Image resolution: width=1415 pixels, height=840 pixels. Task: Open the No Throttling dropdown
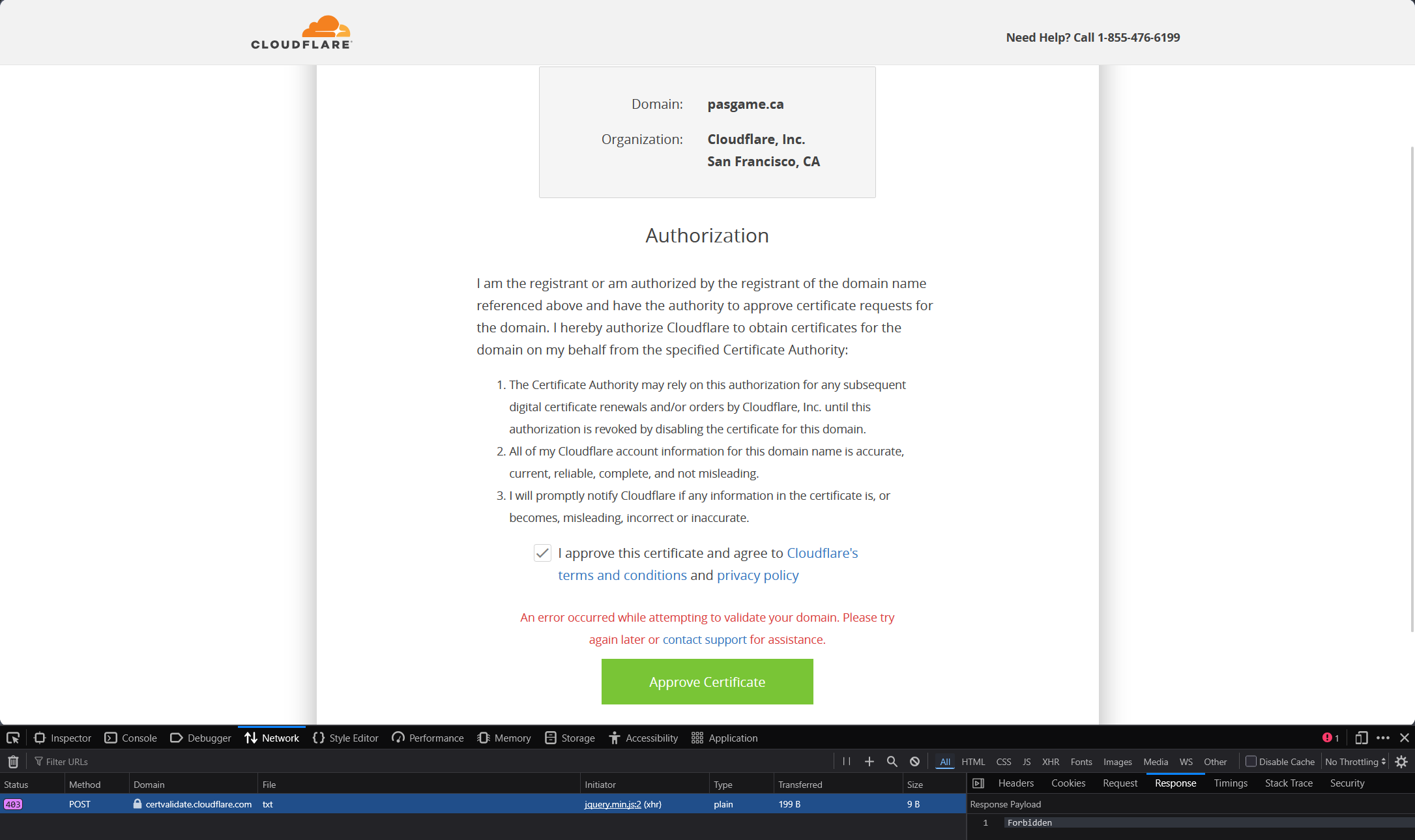[1355, 762]
